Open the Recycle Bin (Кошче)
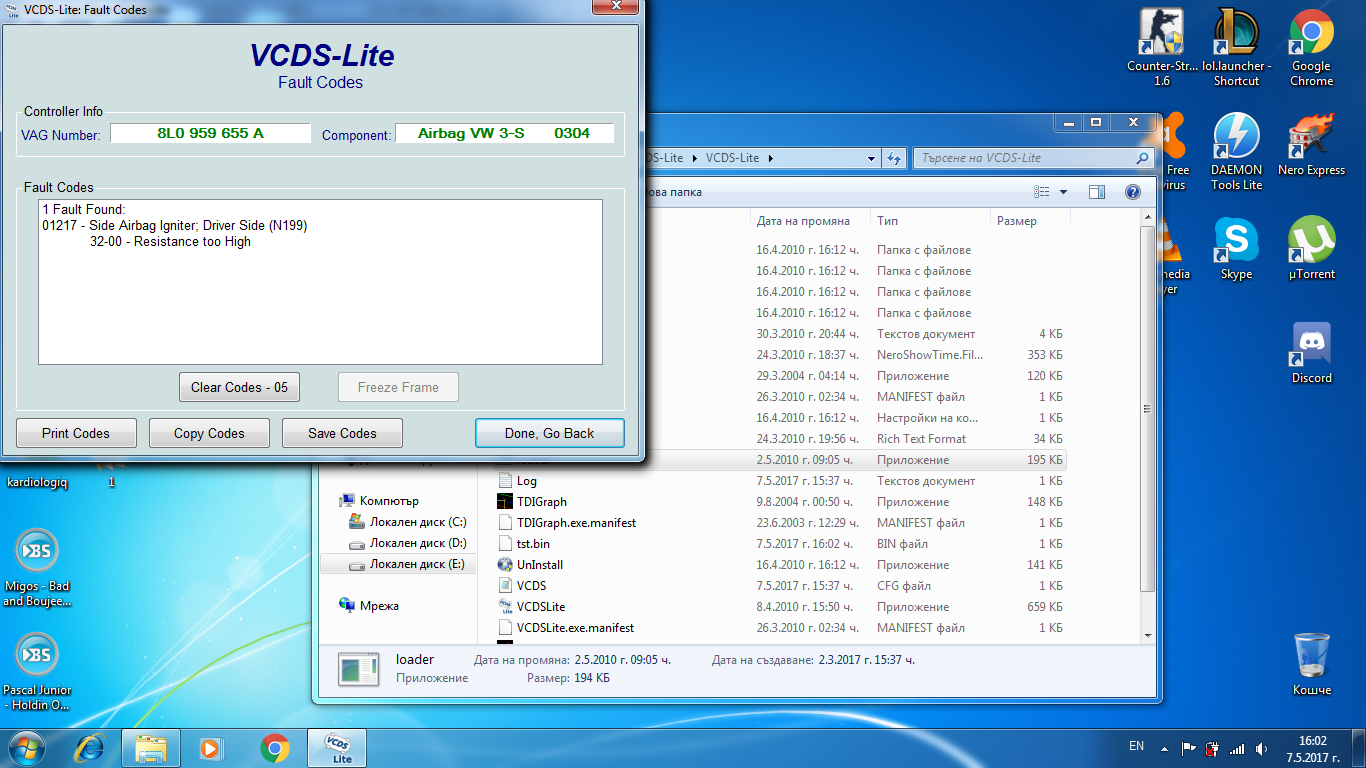Viewport: 1366px width, 768px height. [1311, 662]
